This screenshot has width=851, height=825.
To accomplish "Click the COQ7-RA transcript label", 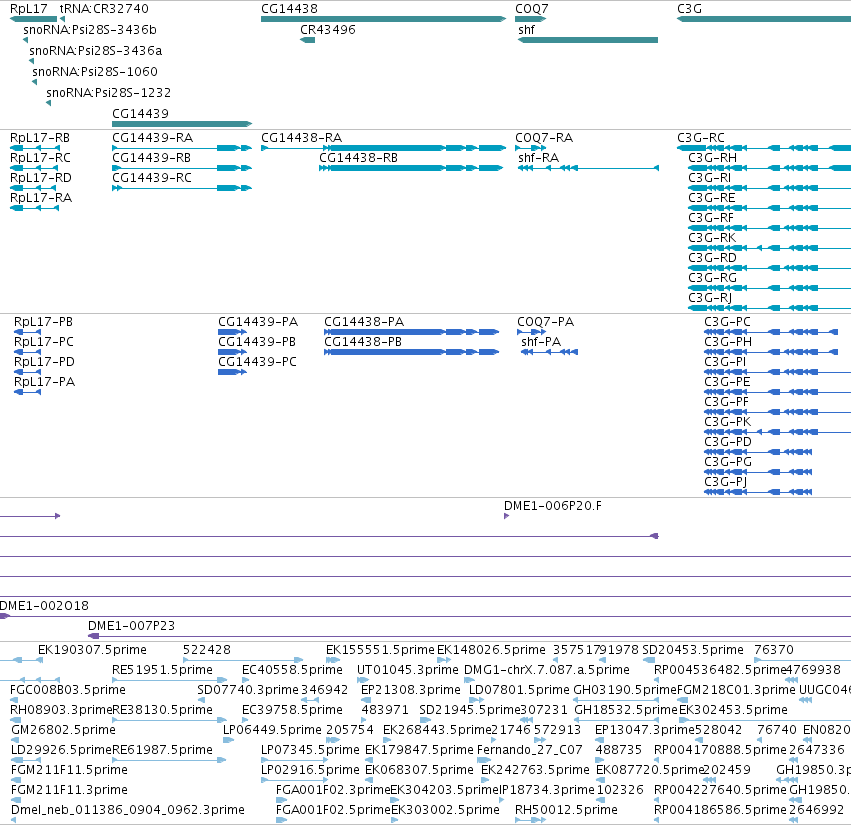I will (x=544, y=138).
